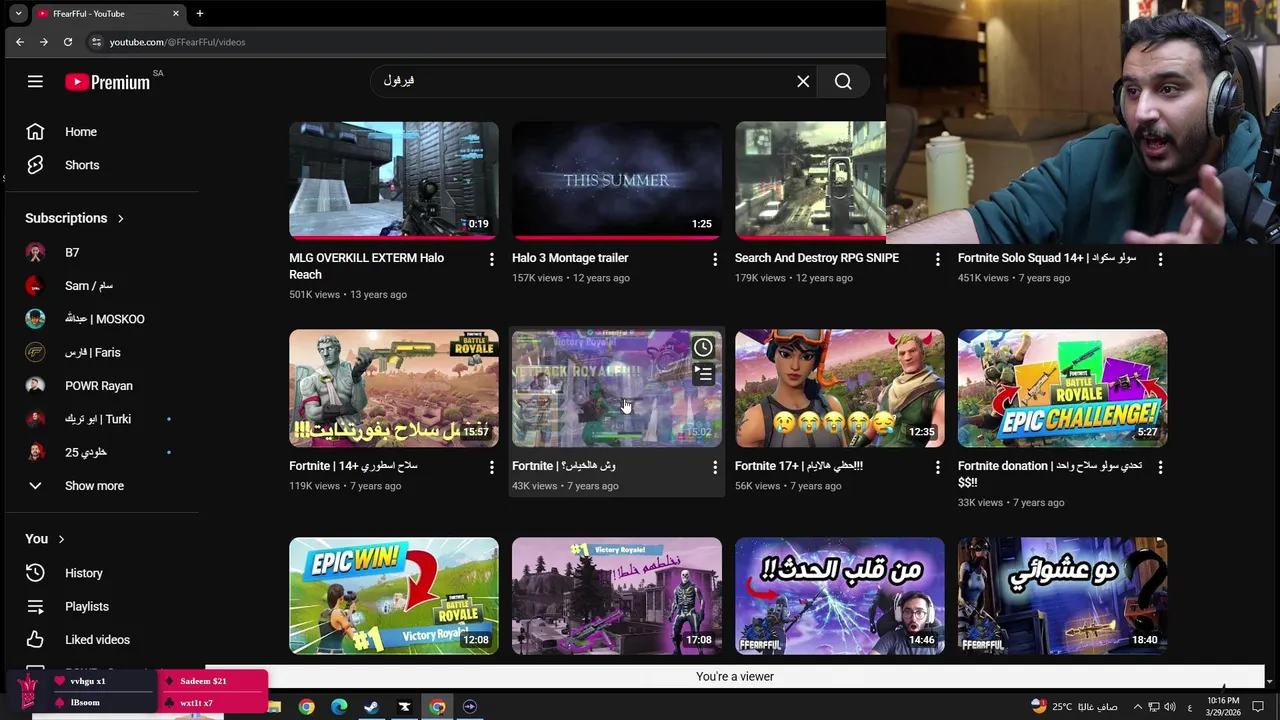Show hidden tray icons chevron
This screenshot has width=1280, height=720.
click(1137, 707)
